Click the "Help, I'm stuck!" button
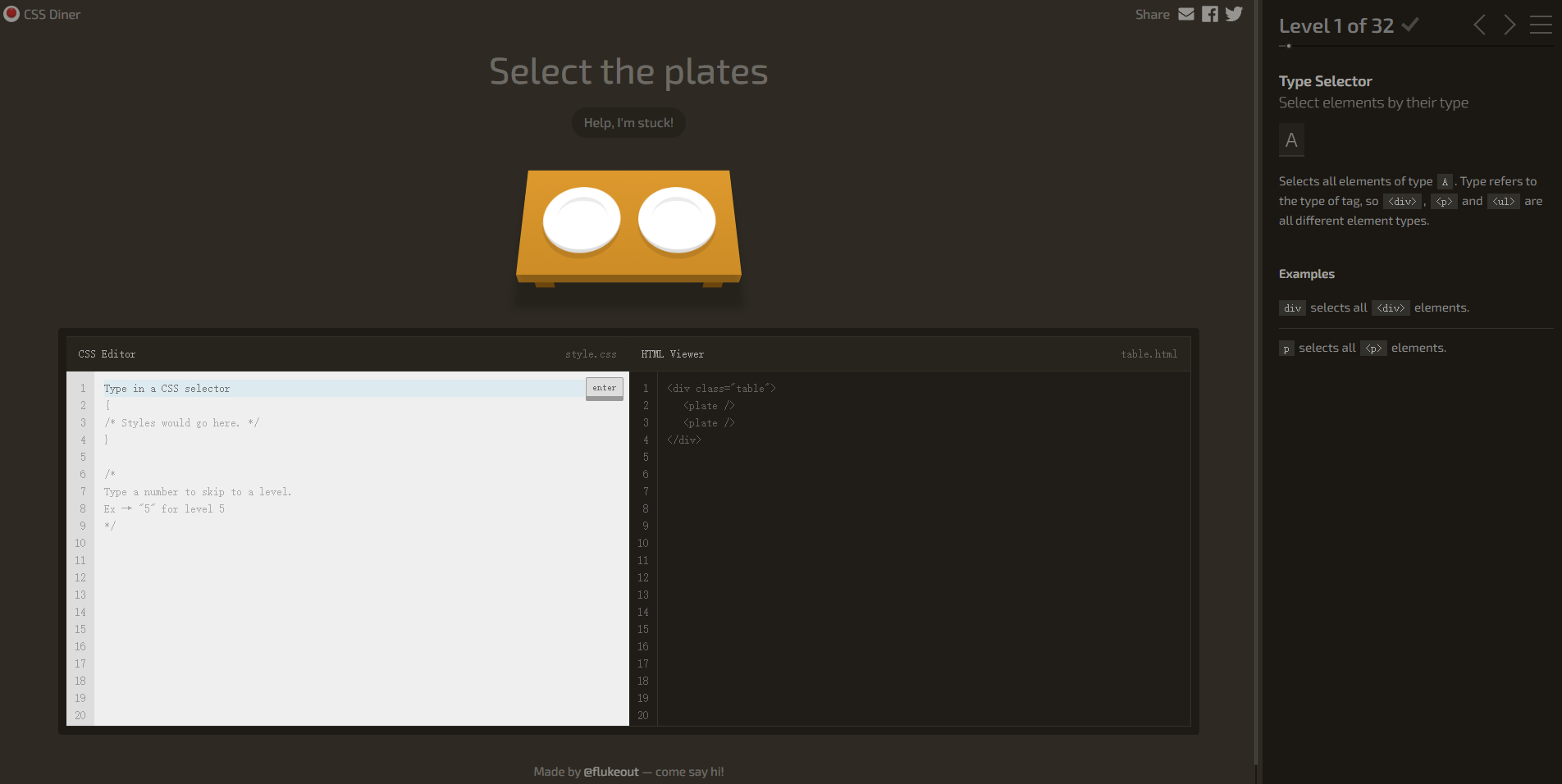Screen dimensions: 1562x784 tap(628, 123)
